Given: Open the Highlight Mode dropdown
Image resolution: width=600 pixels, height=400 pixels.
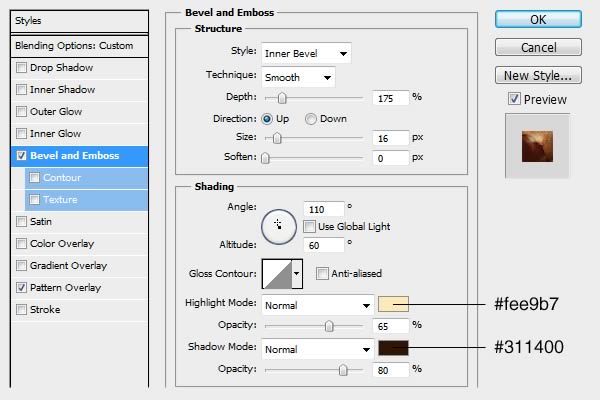Looking at the screenshot, I should pos(318,305).
